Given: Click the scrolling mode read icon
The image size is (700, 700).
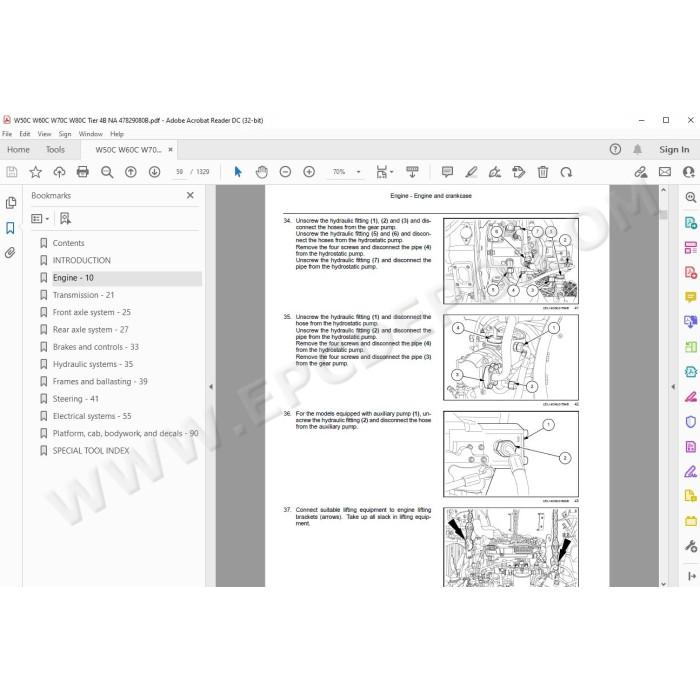Looking at the screenshot, I should [x=412, y=172].
